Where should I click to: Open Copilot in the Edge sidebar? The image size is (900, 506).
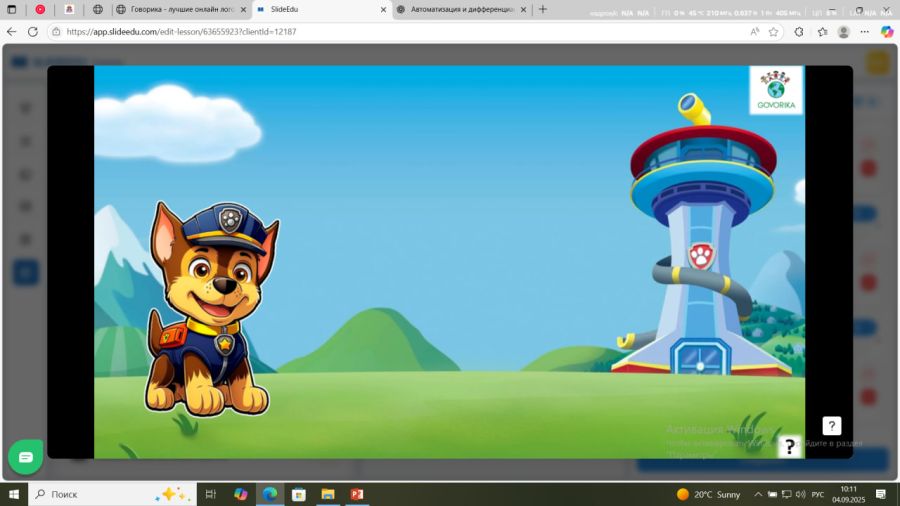[887, 32]
